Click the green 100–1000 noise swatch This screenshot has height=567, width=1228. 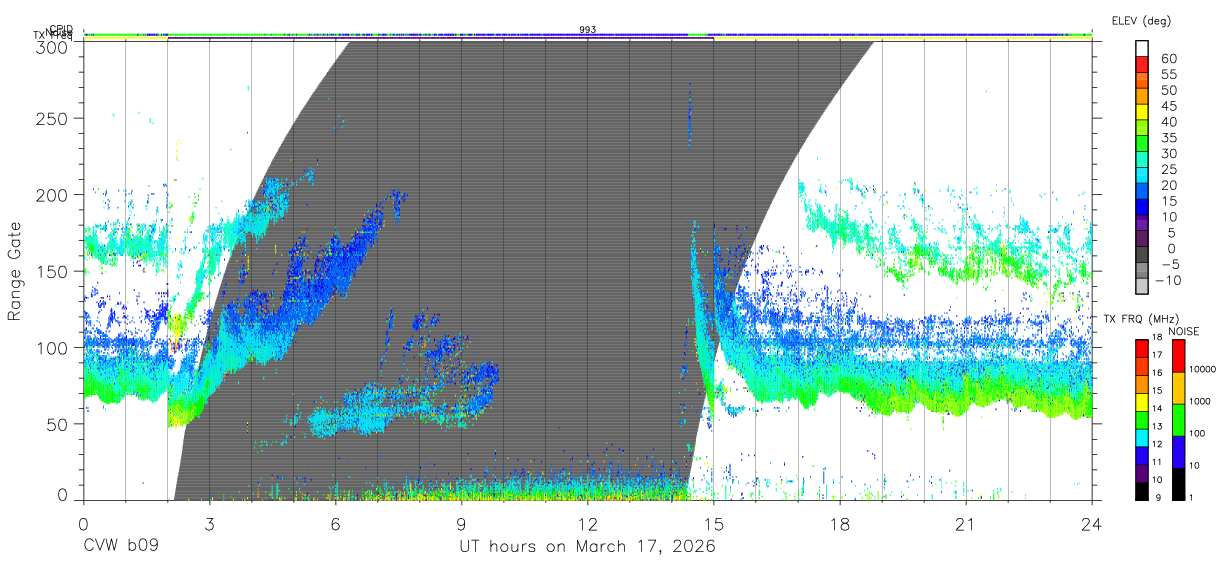point(1179,420)
